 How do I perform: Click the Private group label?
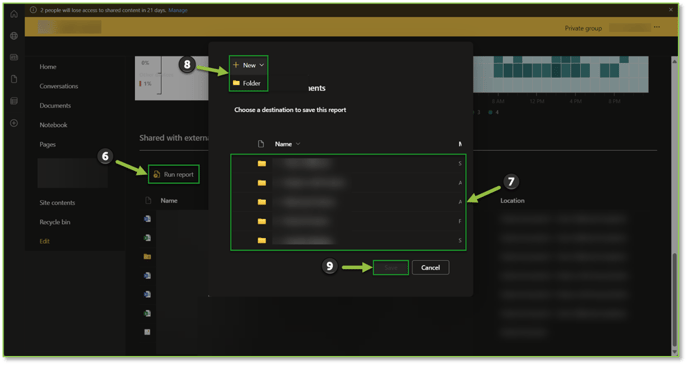click(583, 28)
